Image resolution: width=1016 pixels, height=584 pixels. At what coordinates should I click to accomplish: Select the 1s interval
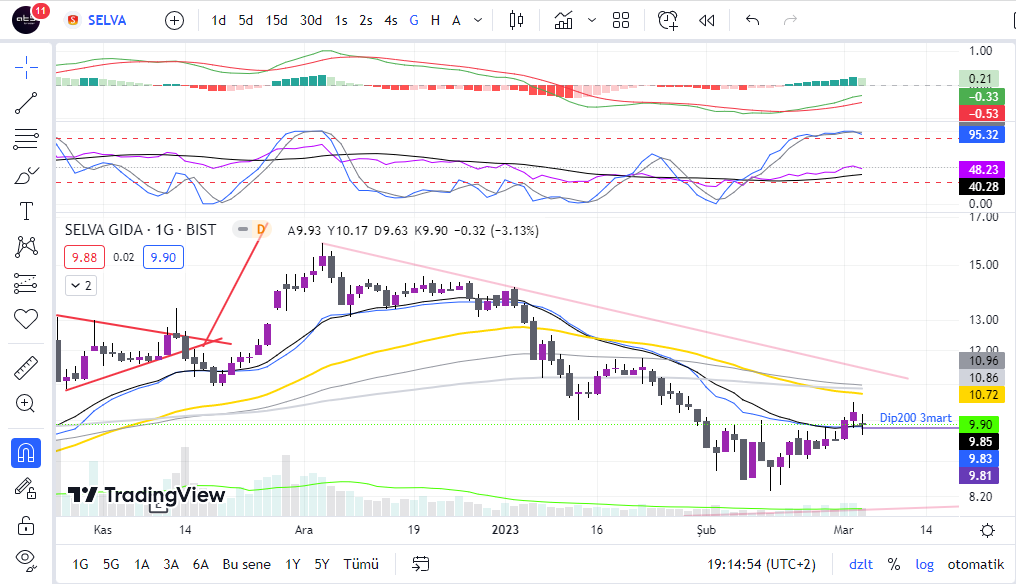pos(341,20)
